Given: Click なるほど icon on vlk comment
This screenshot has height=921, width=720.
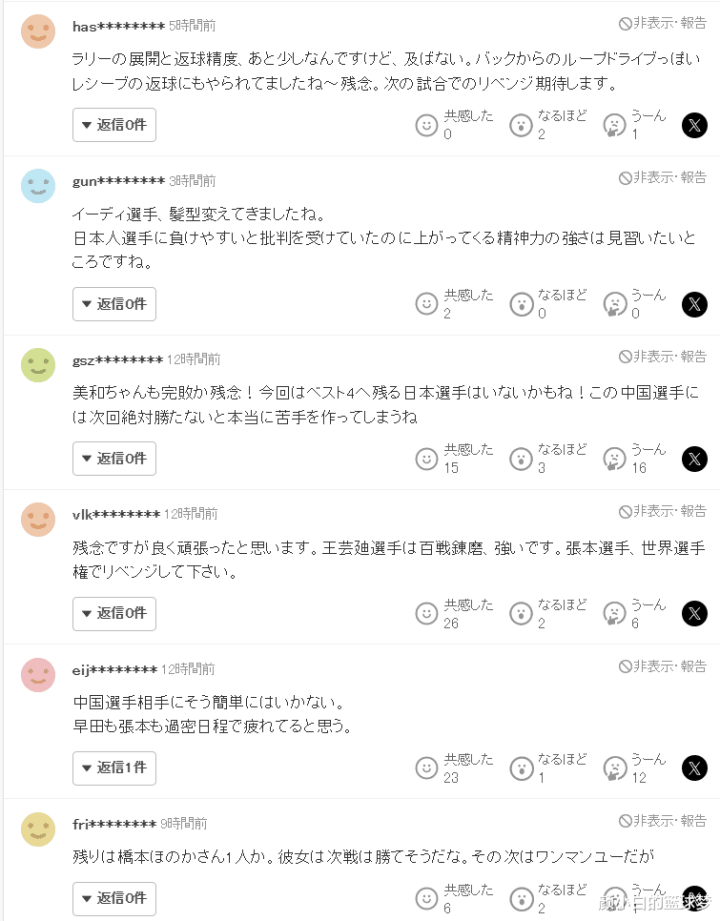Looking at the screenshot, I should pos(520,613).
